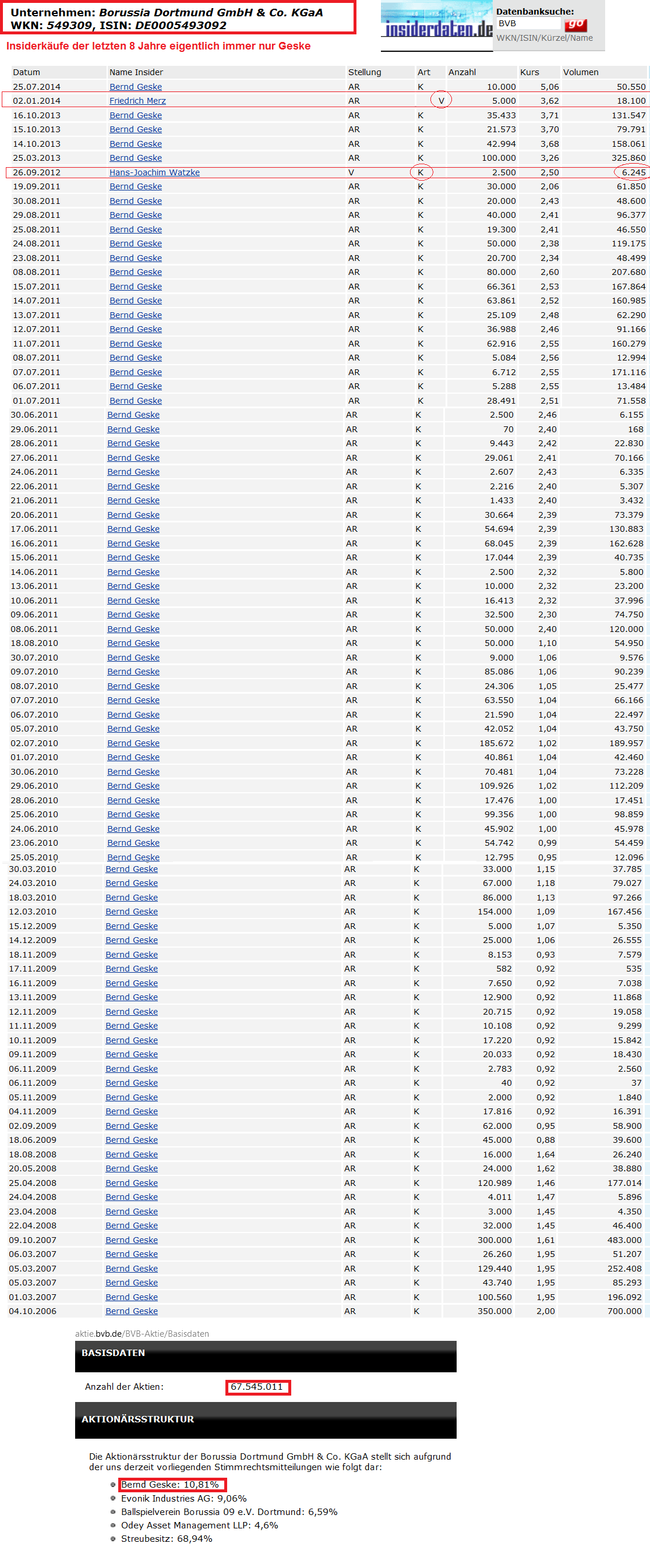Click the AKTIONÄRSSTRUKTUR section header
Image resolution: width=650 pixels, height=1568 pixels.
(x=266, y=1420)
